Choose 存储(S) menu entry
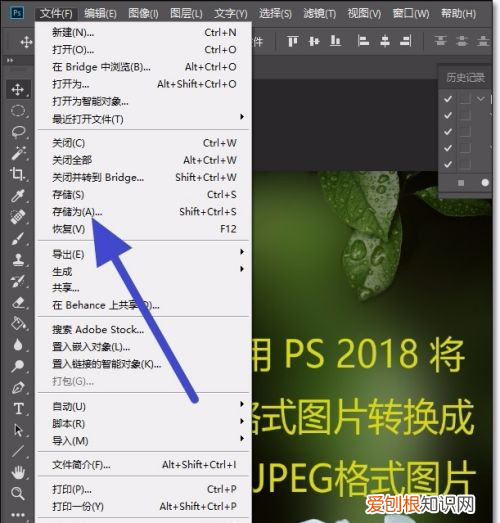Screen dimensions: 500x523 point(144,194)
